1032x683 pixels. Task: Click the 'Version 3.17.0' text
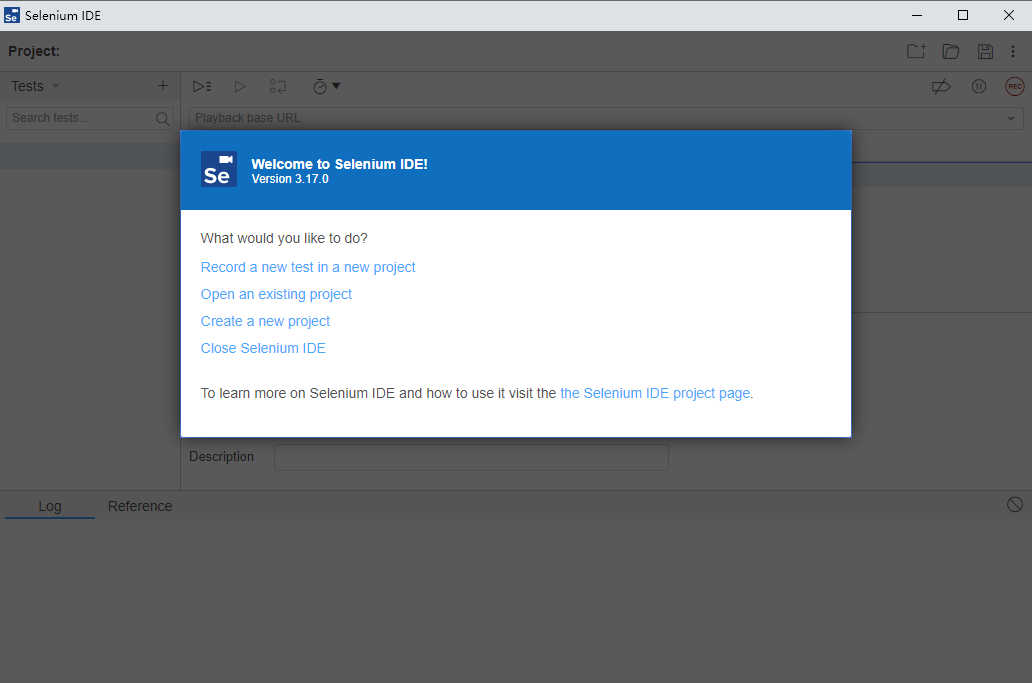coord(290,179)
